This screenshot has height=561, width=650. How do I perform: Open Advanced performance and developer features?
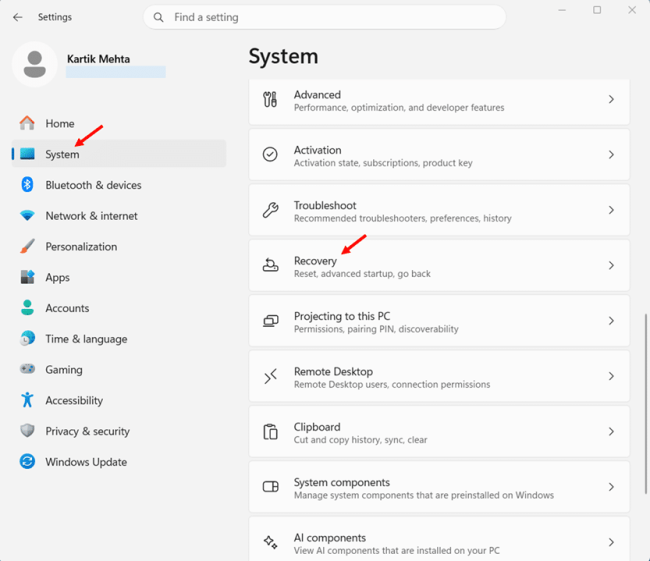[x=439, y=102]
